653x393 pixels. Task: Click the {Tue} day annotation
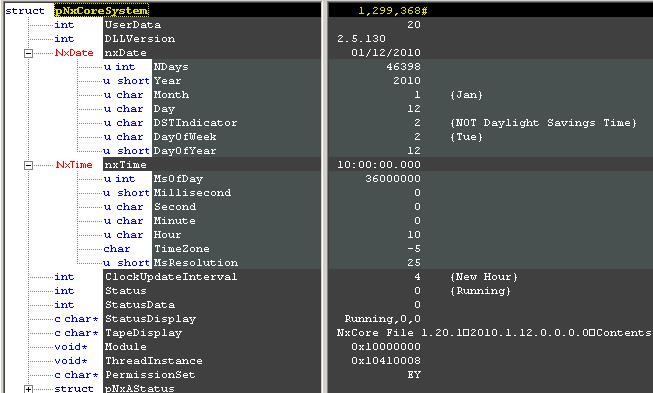click(x=466, y=137)
